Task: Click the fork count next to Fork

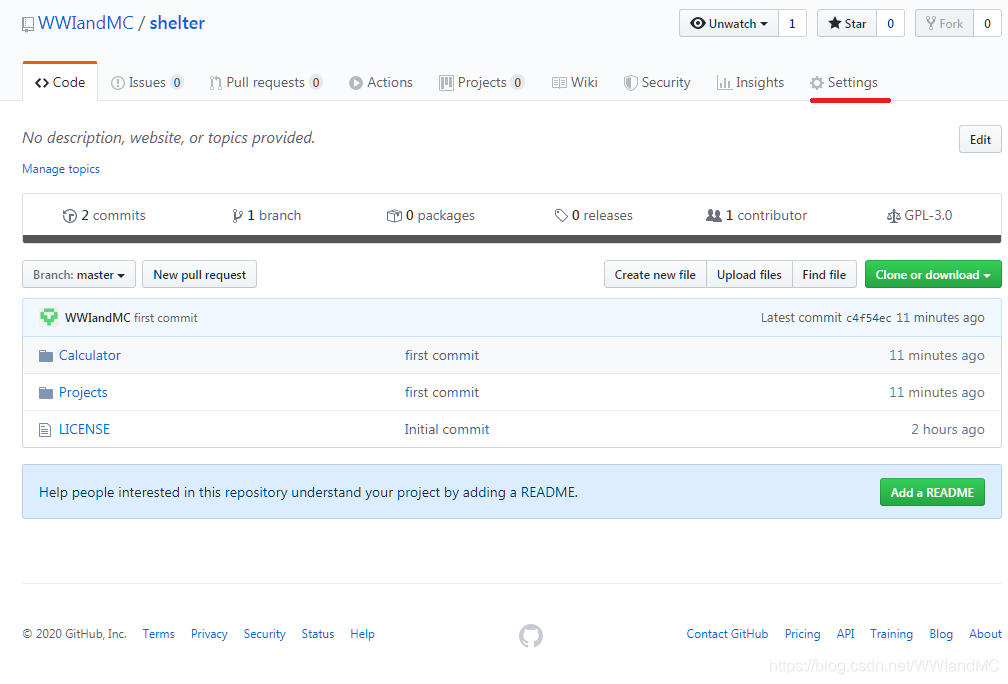Action: pos(987,24)
